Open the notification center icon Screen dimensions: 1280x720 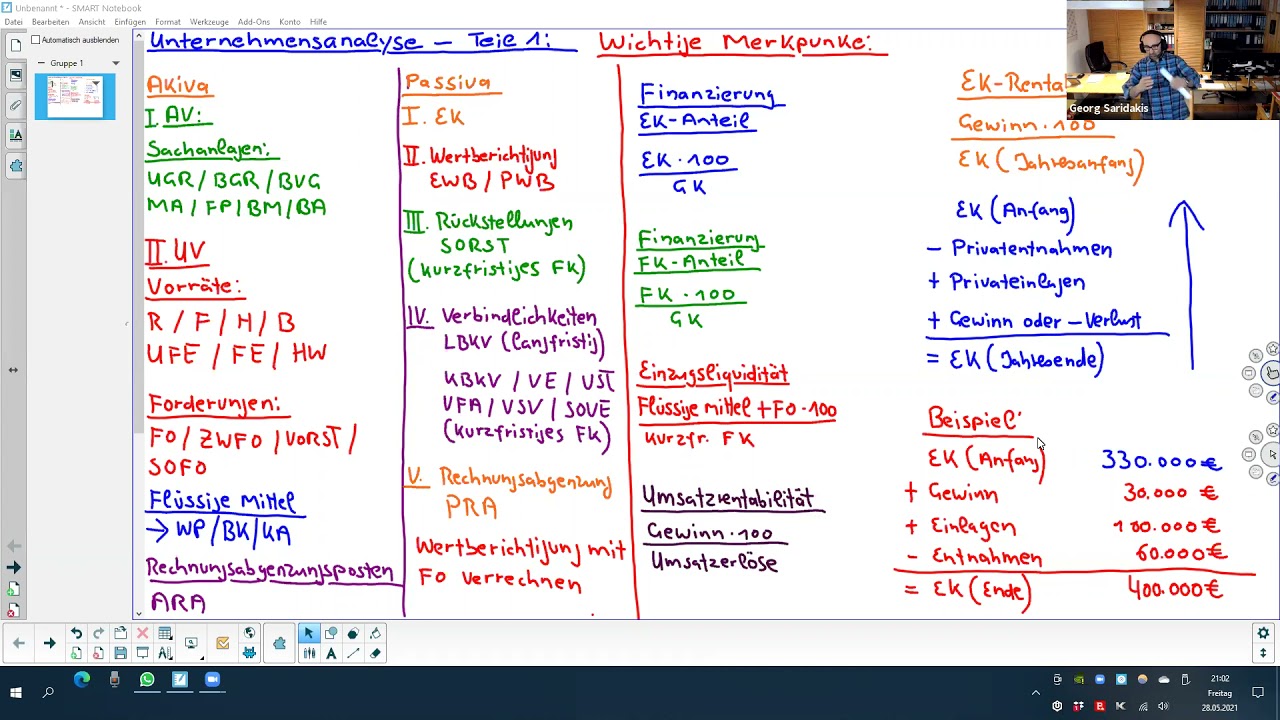[x=1258, y=692]
